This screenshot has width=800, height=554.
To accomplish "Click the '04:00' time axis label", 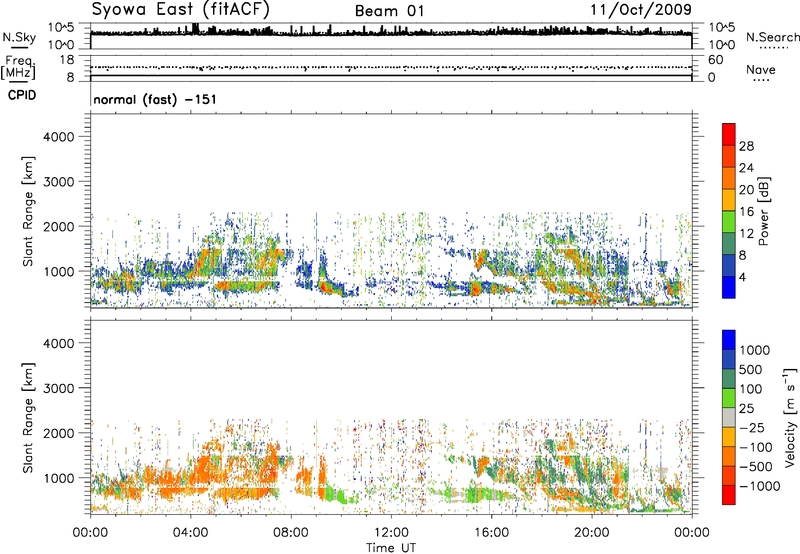I will click(190, 533).
